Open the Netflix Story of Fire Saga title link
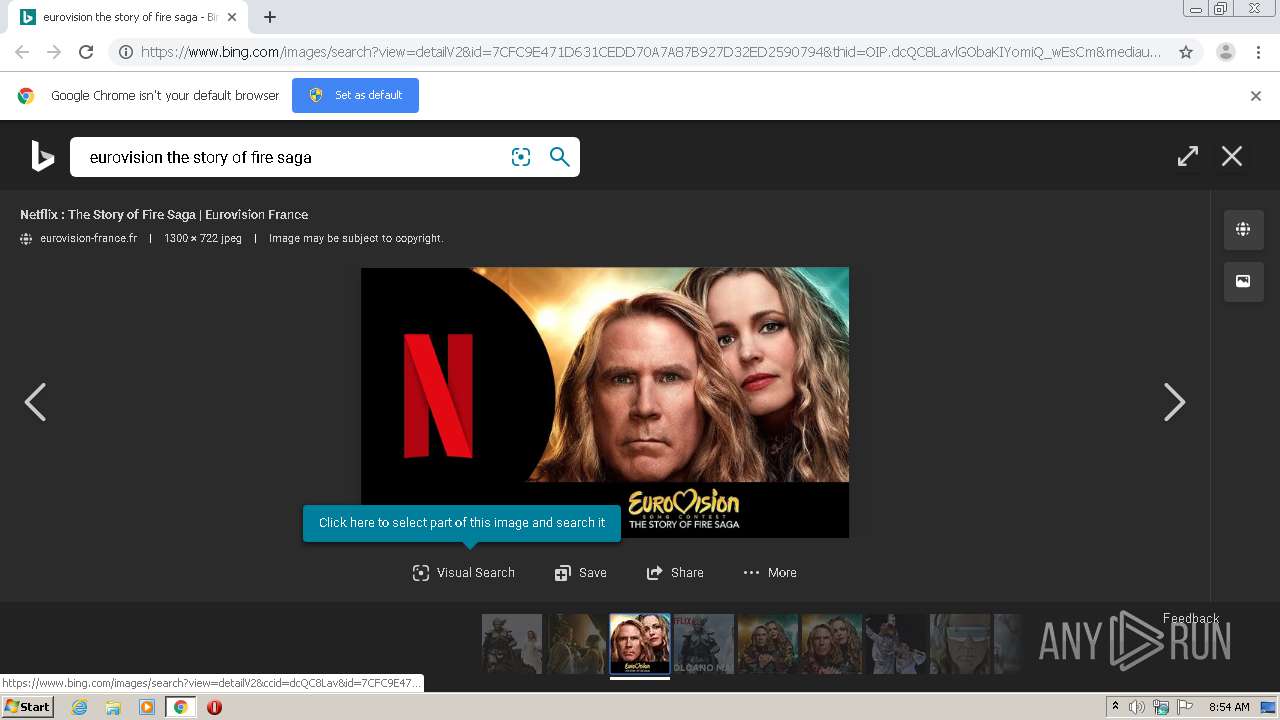Image resolution: width=1280 pixels, height=720 pixels. point(164,214)
